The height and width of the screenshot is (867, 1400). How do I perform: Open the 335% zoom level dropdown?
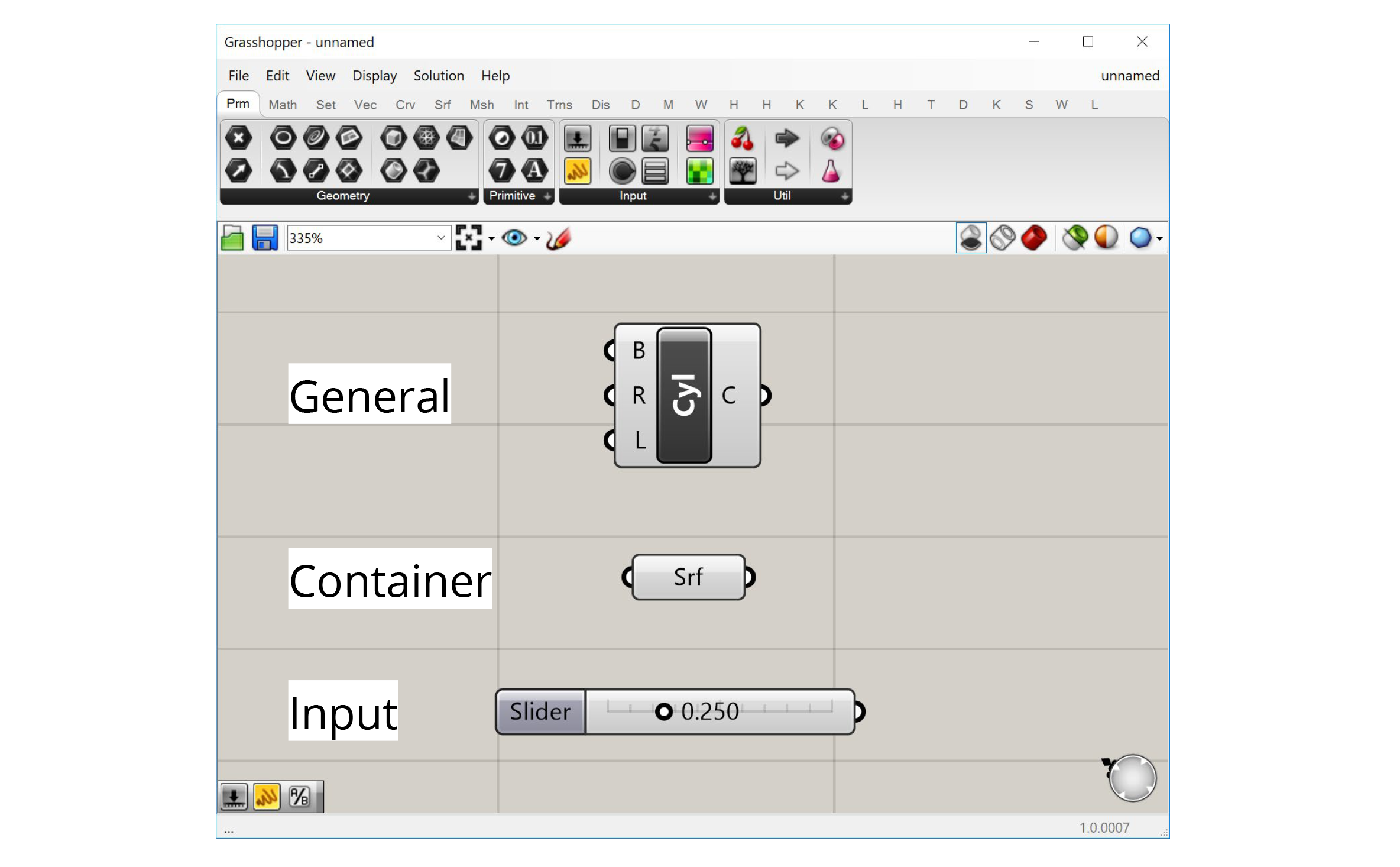point(440,238)
